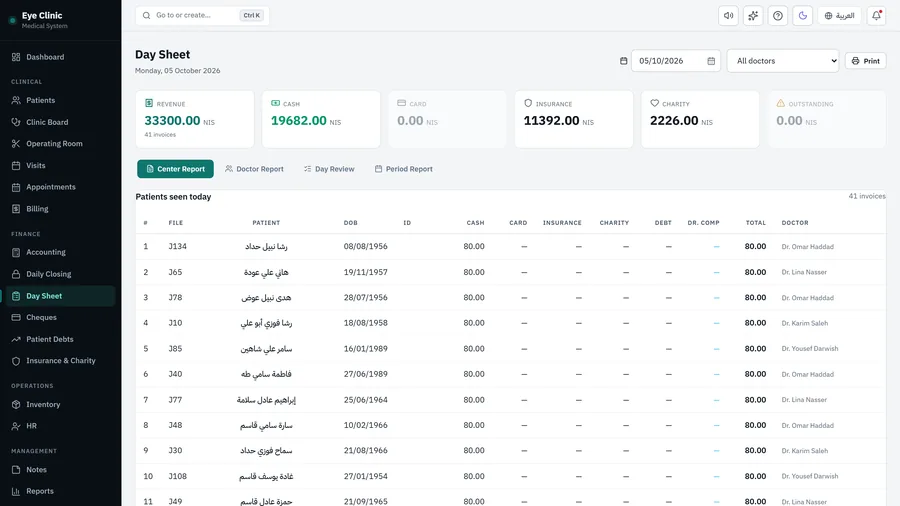Viewport: 900px width, 506px height.
Task: Open Dashboard in the sidebar
Action: coord(60,57)
